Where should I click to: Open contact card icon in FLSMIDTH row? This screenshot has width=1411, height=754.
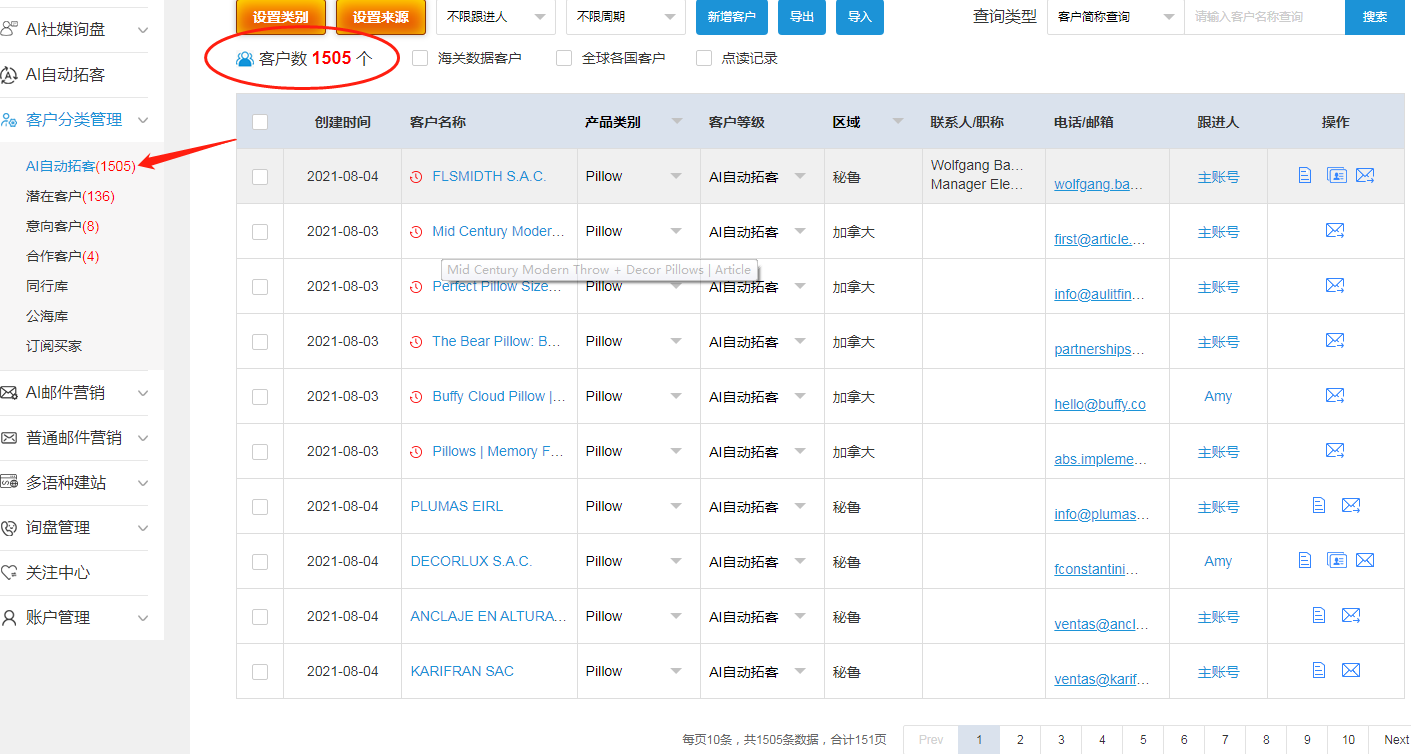1337,176
